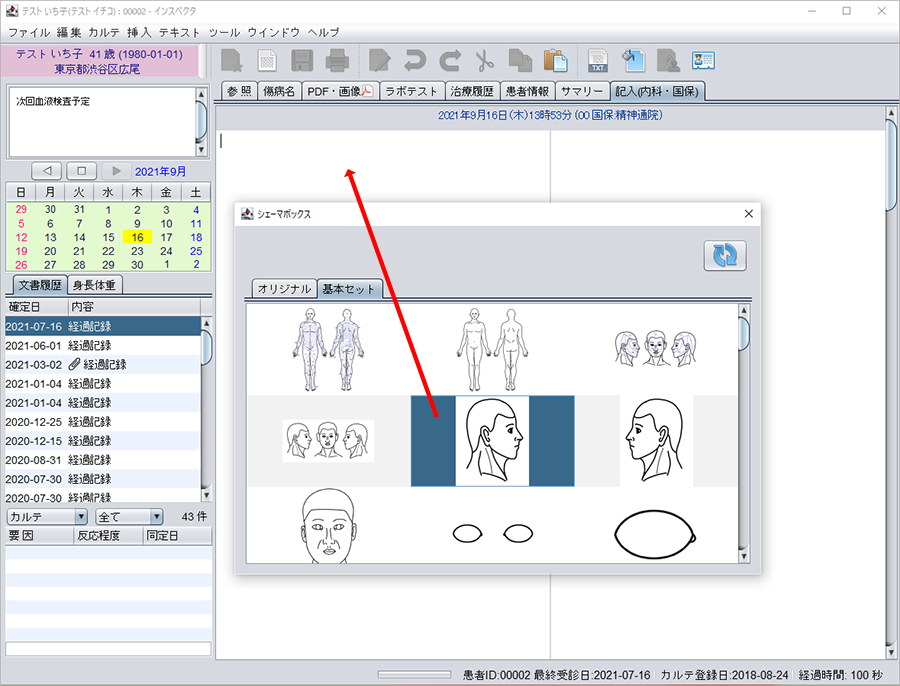
Task: Switch to the オリジナル schema tab
Action: click(284, 289)
